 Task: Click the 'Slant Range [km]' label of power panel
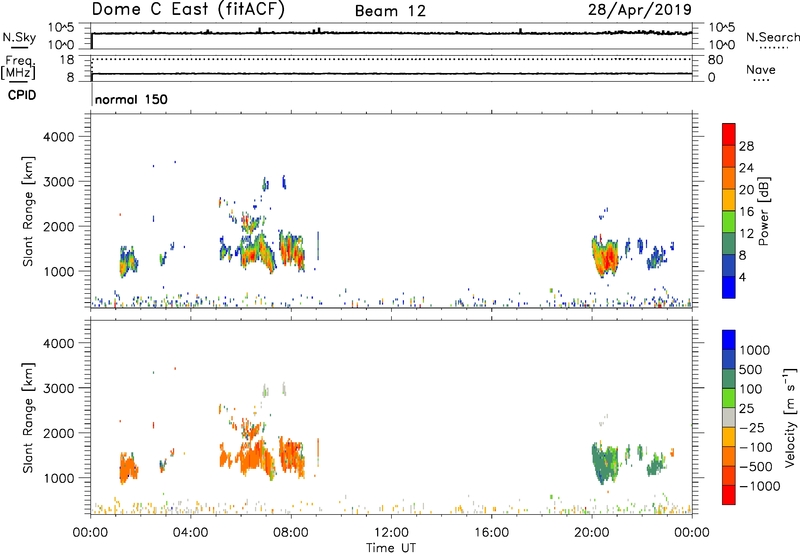28,211
